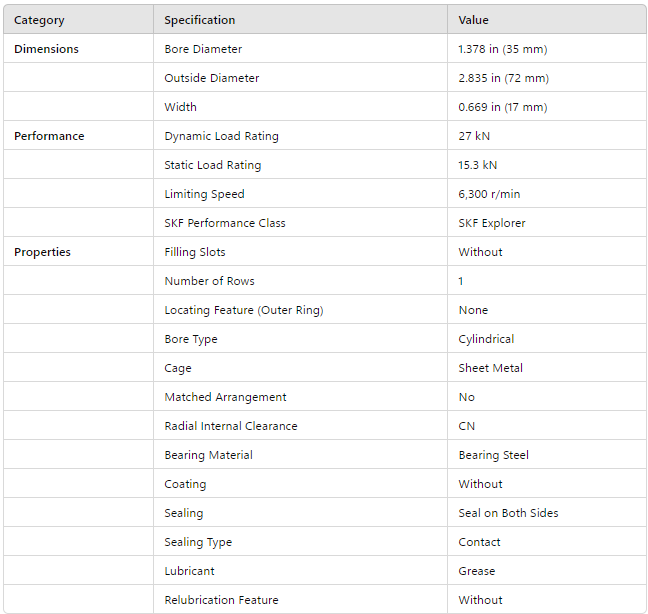Select the Seal on Both Sides value
Viewport: 648px width, 614px height.
point(508,513)
